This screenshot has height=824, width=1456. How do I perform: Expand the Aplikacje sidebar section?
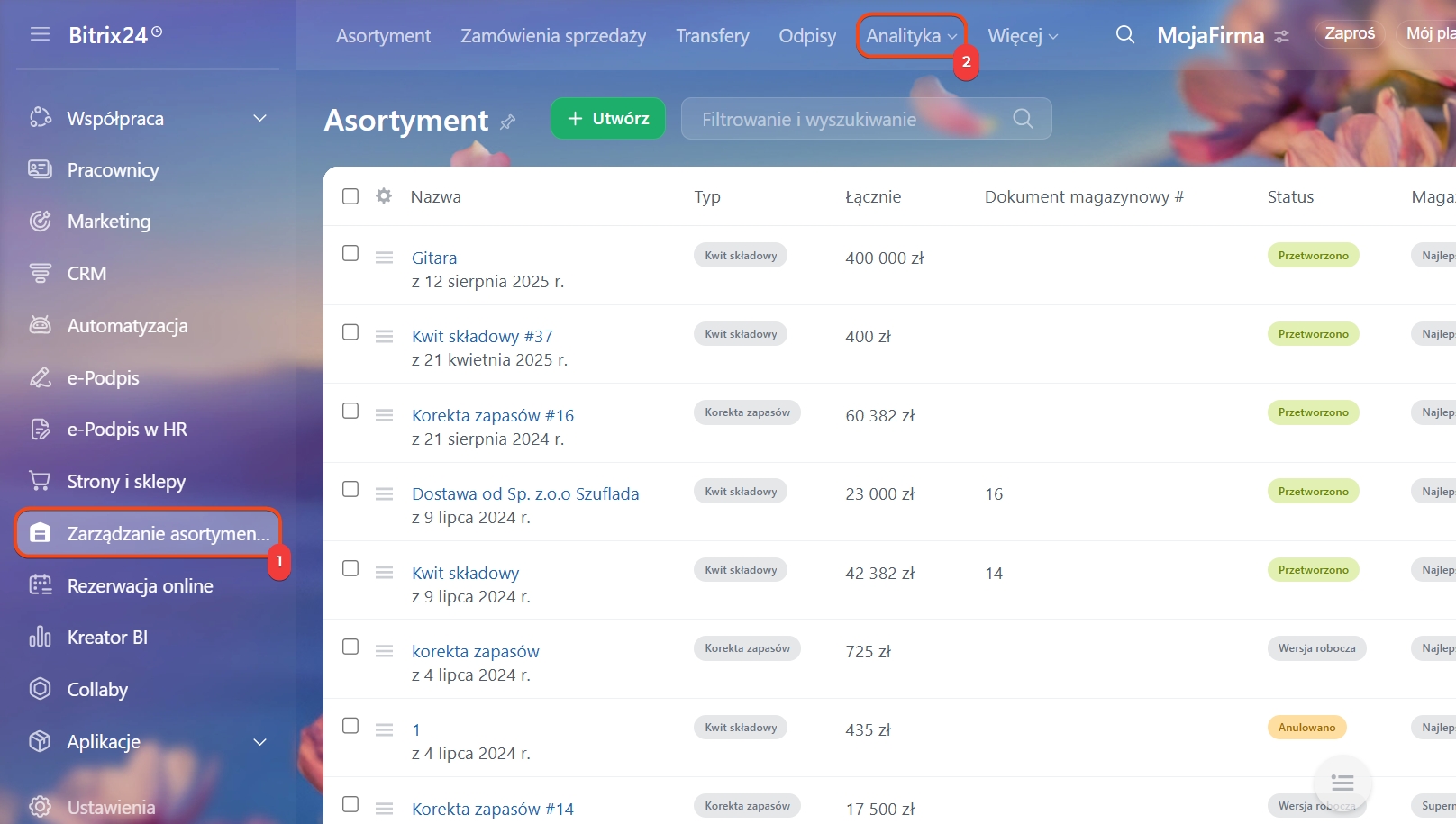pyautogui.click(x=259, y=742)
